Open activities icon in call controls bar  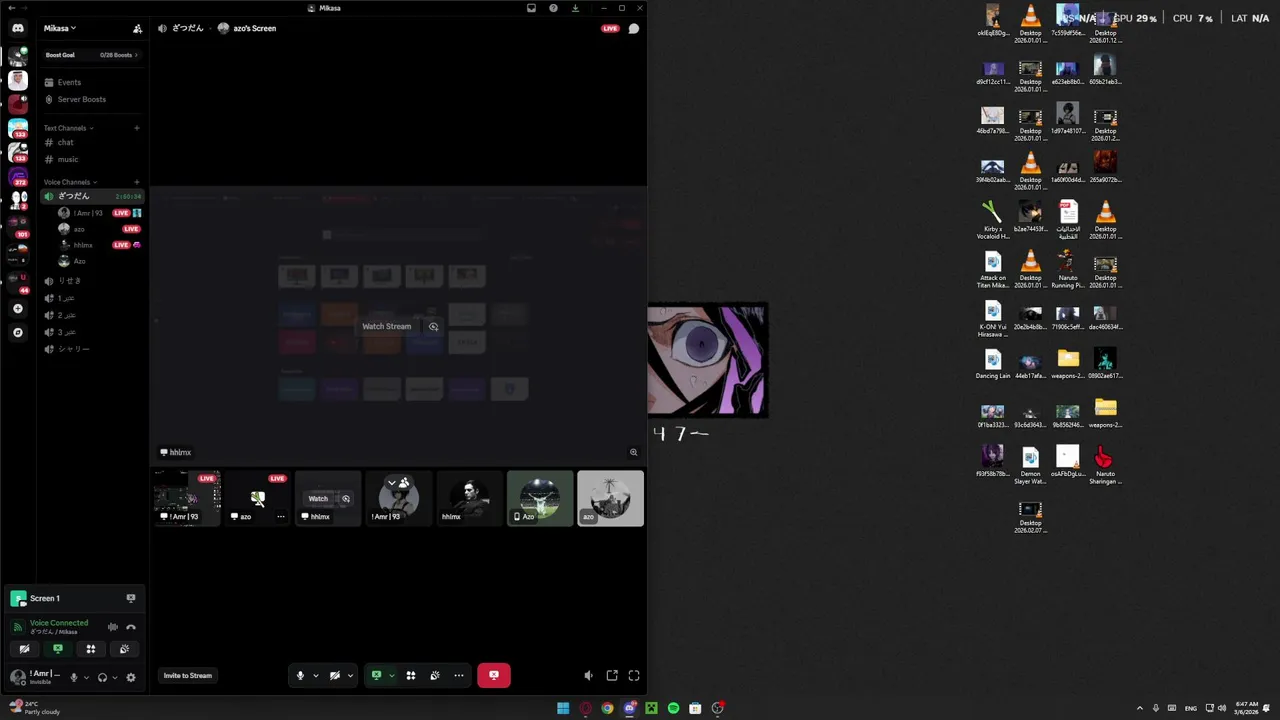click(x=411, y=676)
